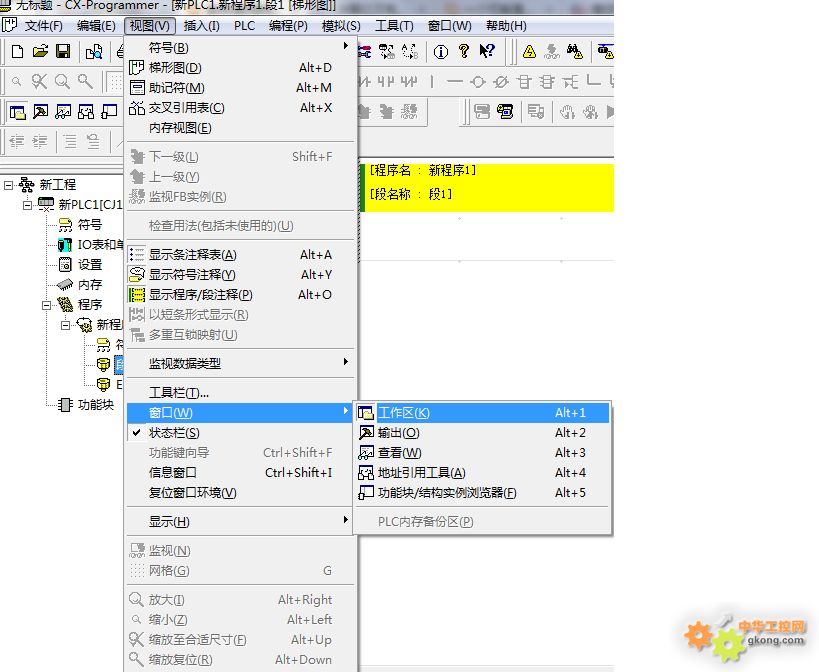The image size is (819, 672).
Task: Click the increase indent toolbar icon
Action: point(40,142)
